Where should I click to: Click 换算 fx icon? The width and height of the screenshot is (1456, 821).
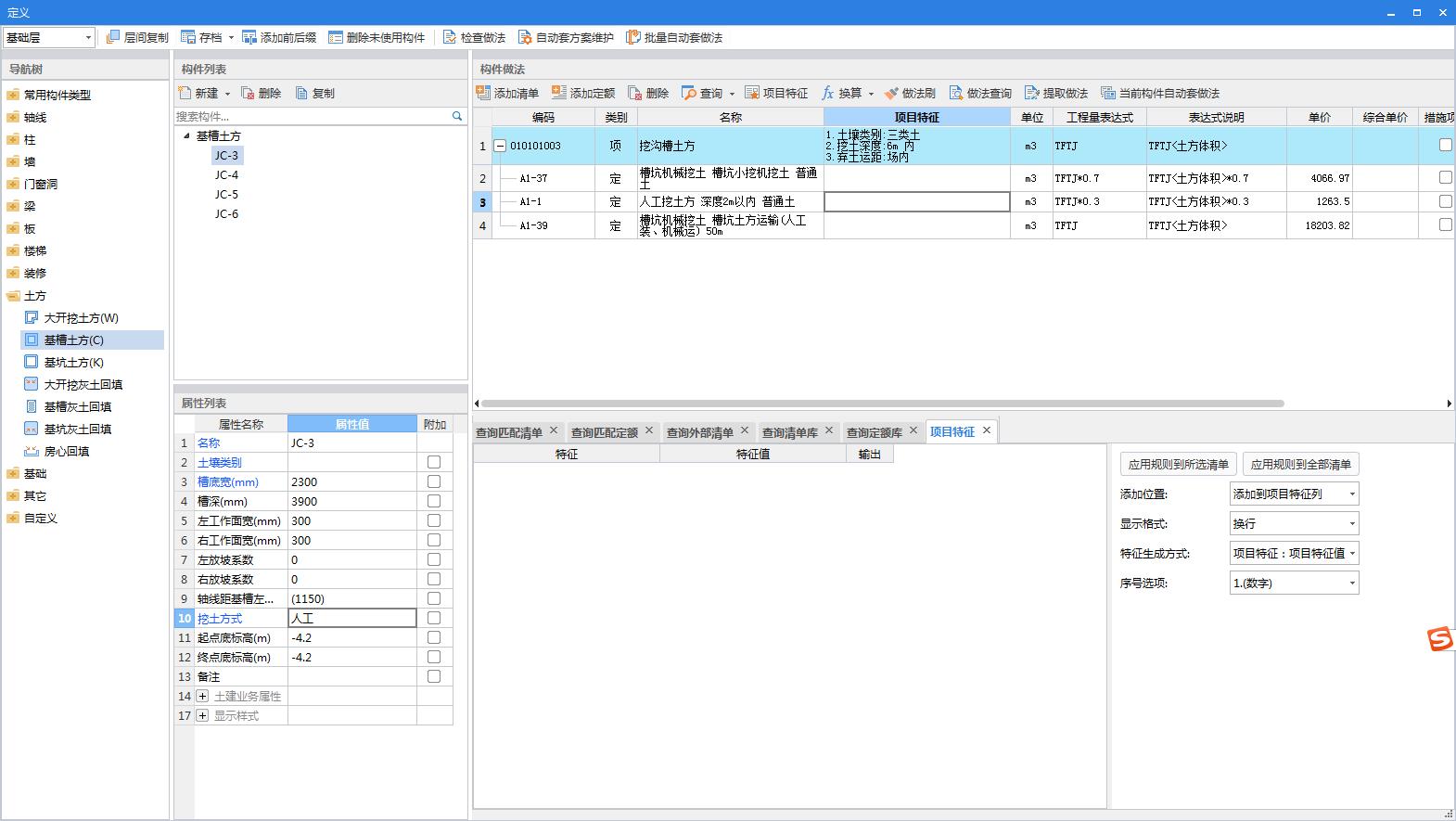point(828,93)
